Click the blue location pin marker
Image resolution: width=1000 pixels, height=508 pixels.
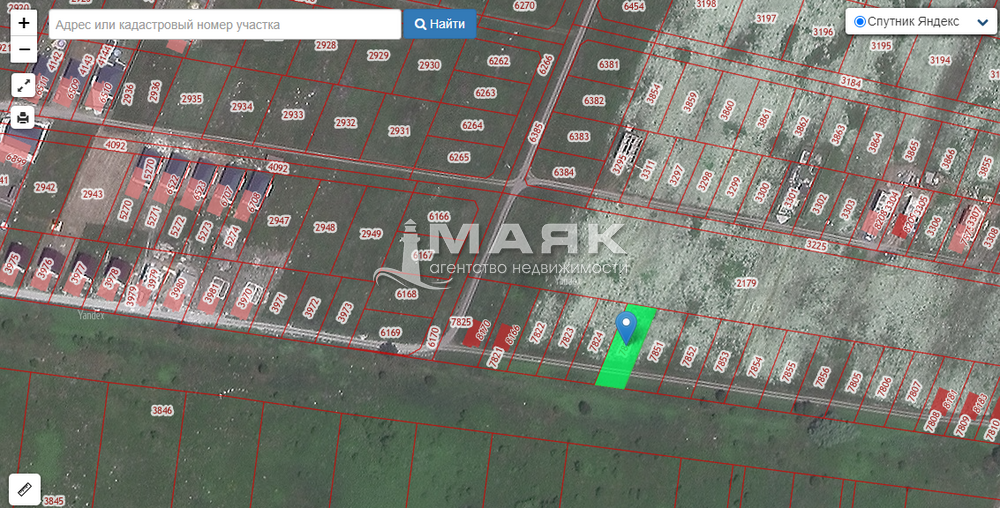click(626, 328)
